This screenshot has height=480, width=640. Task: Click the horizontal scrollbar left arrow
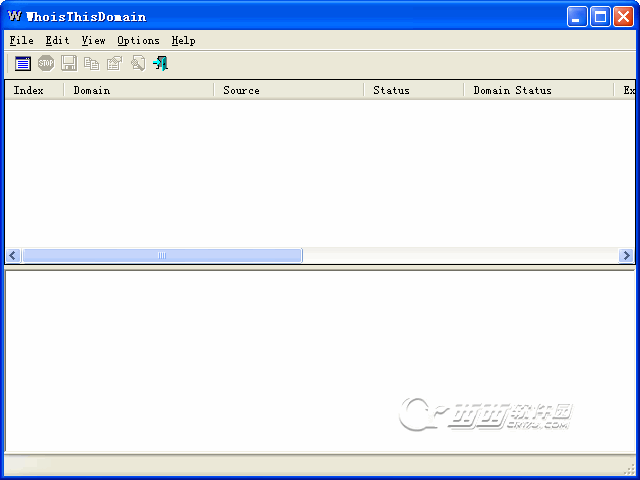click(x=13, y=256)
